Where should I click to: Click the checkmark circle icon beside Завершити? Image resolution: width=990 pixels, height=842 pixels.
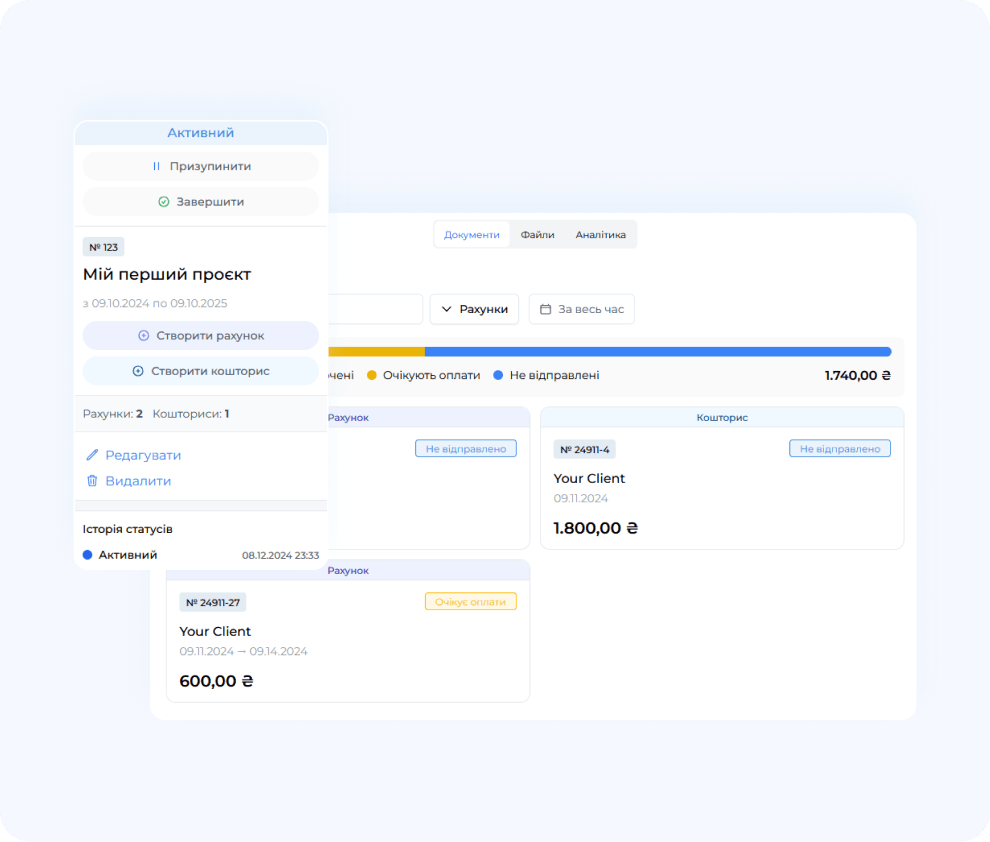pyautogui.click(x=164, y=202)
